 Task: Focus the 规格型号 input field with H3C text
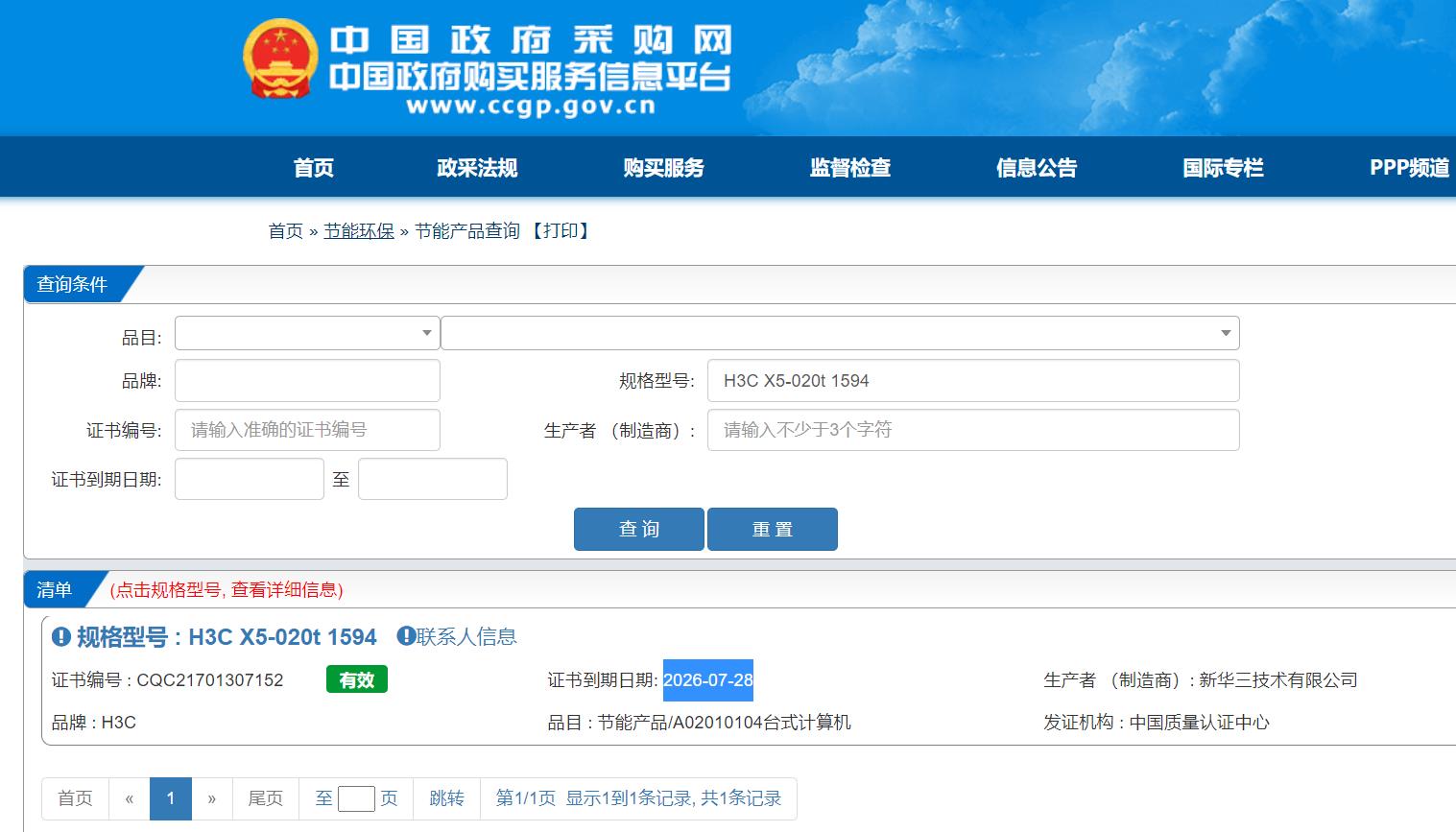coord(973,380)
